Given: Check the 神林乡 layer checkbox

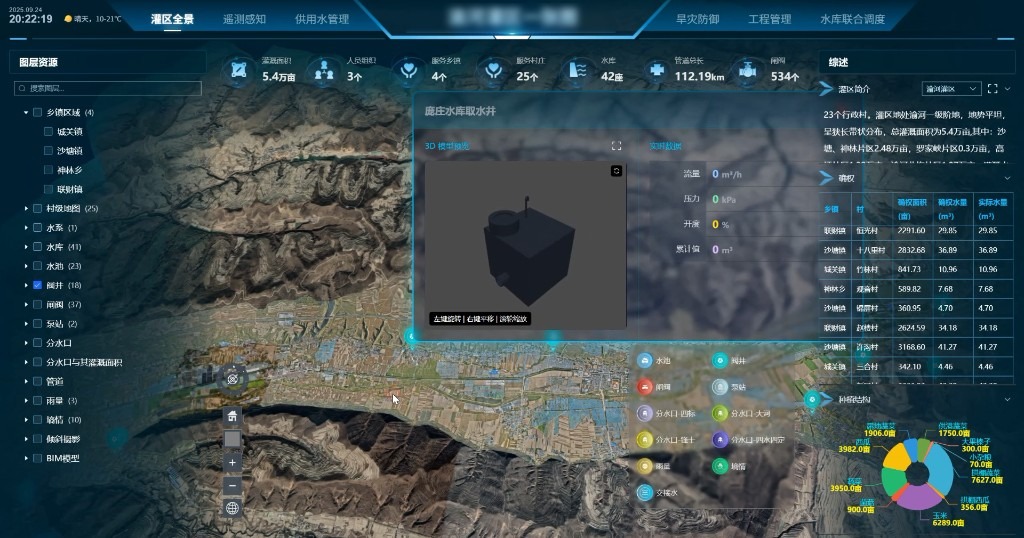Looking at the screenshot, I should [48, 170].
